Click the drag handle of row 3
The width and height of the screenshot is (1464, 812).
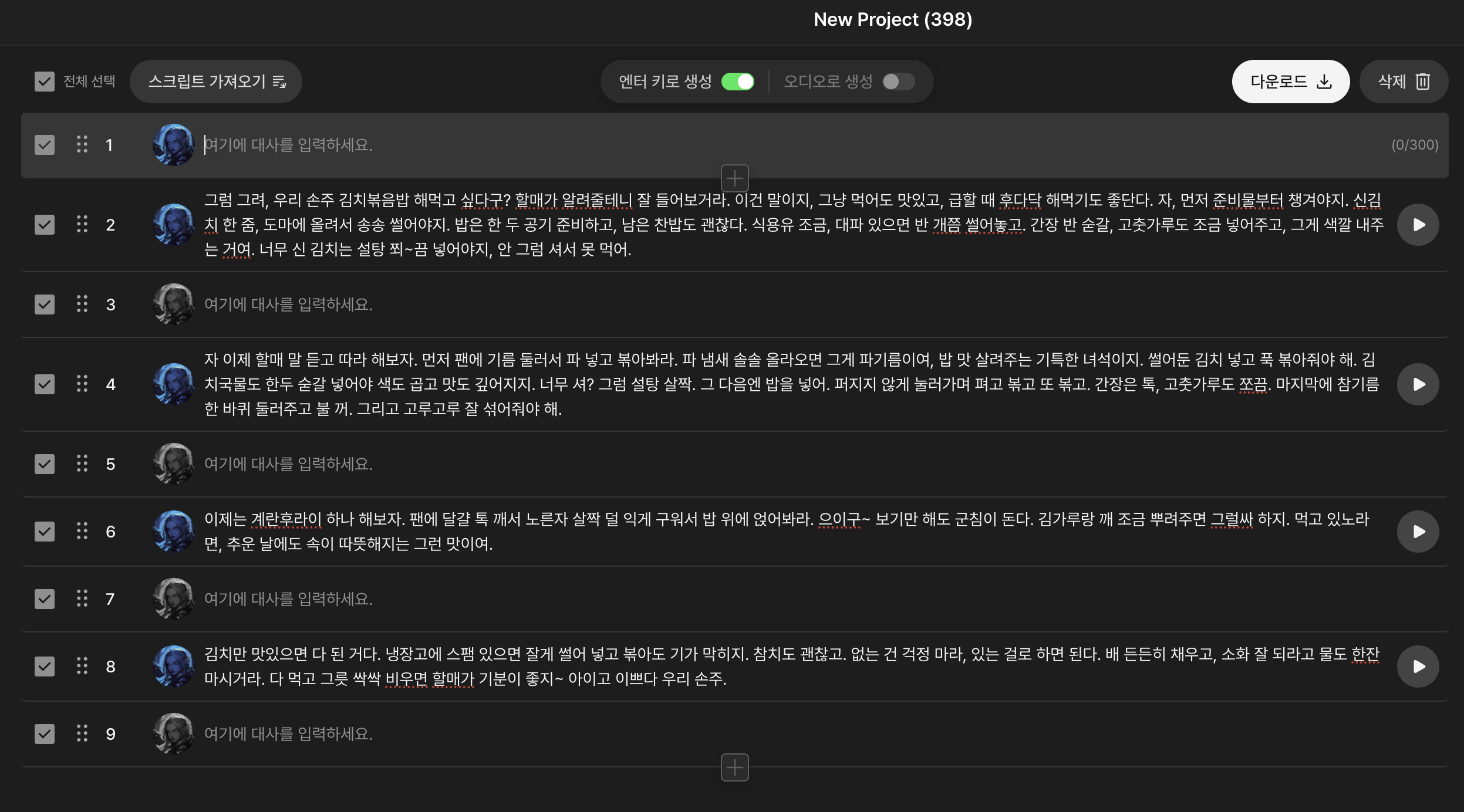(x=82, y=304)
